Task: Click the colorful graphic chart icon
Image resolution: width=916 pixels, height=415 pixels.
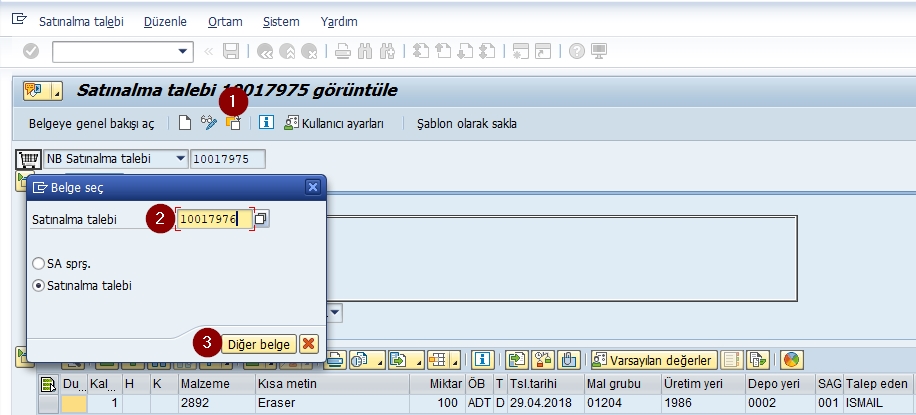Action: (x=791, y=359)
